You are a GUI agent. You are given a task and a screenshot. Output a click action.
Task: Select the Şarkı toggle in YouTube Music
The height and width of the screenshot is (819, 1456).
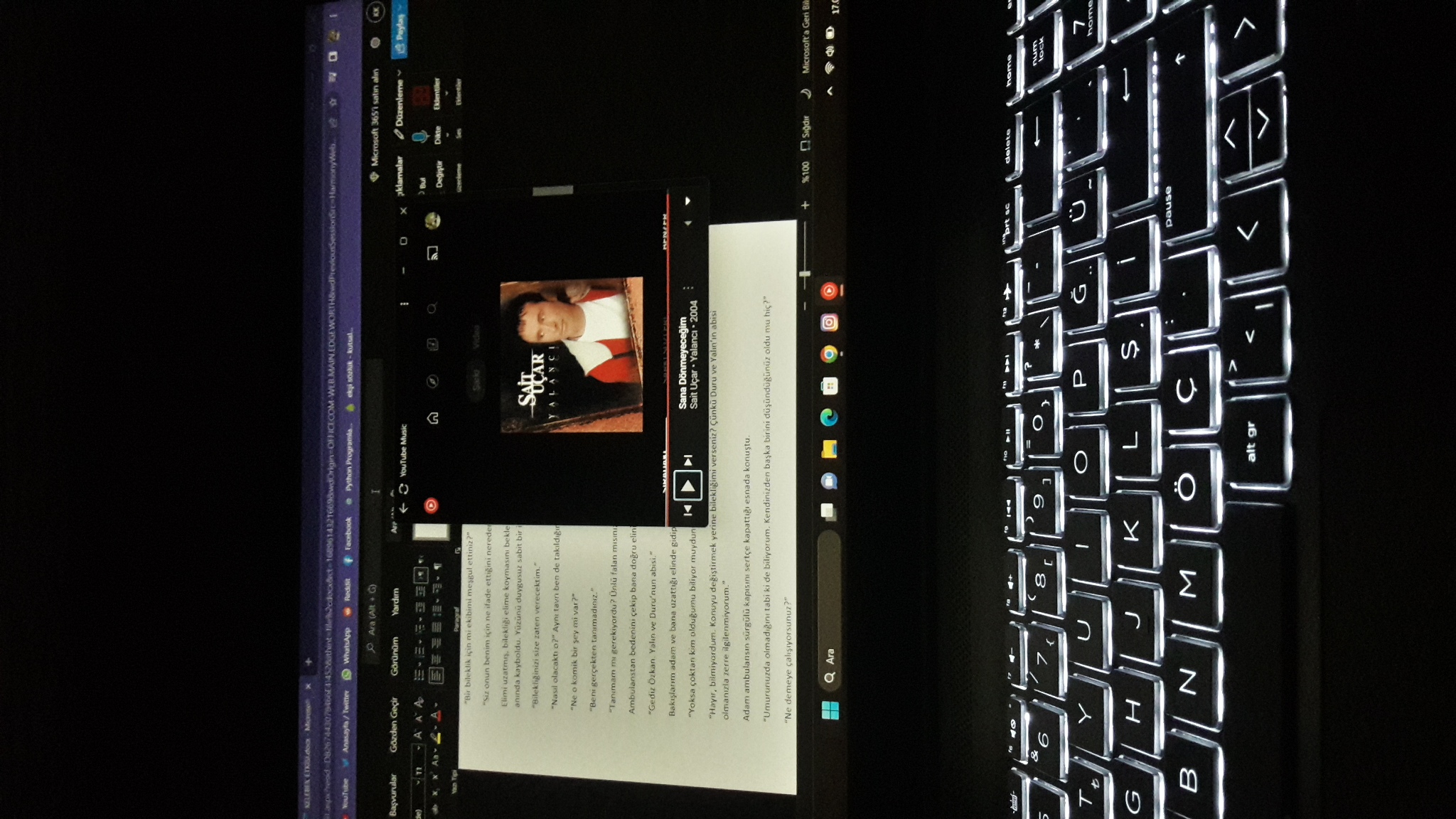(476, 379)
